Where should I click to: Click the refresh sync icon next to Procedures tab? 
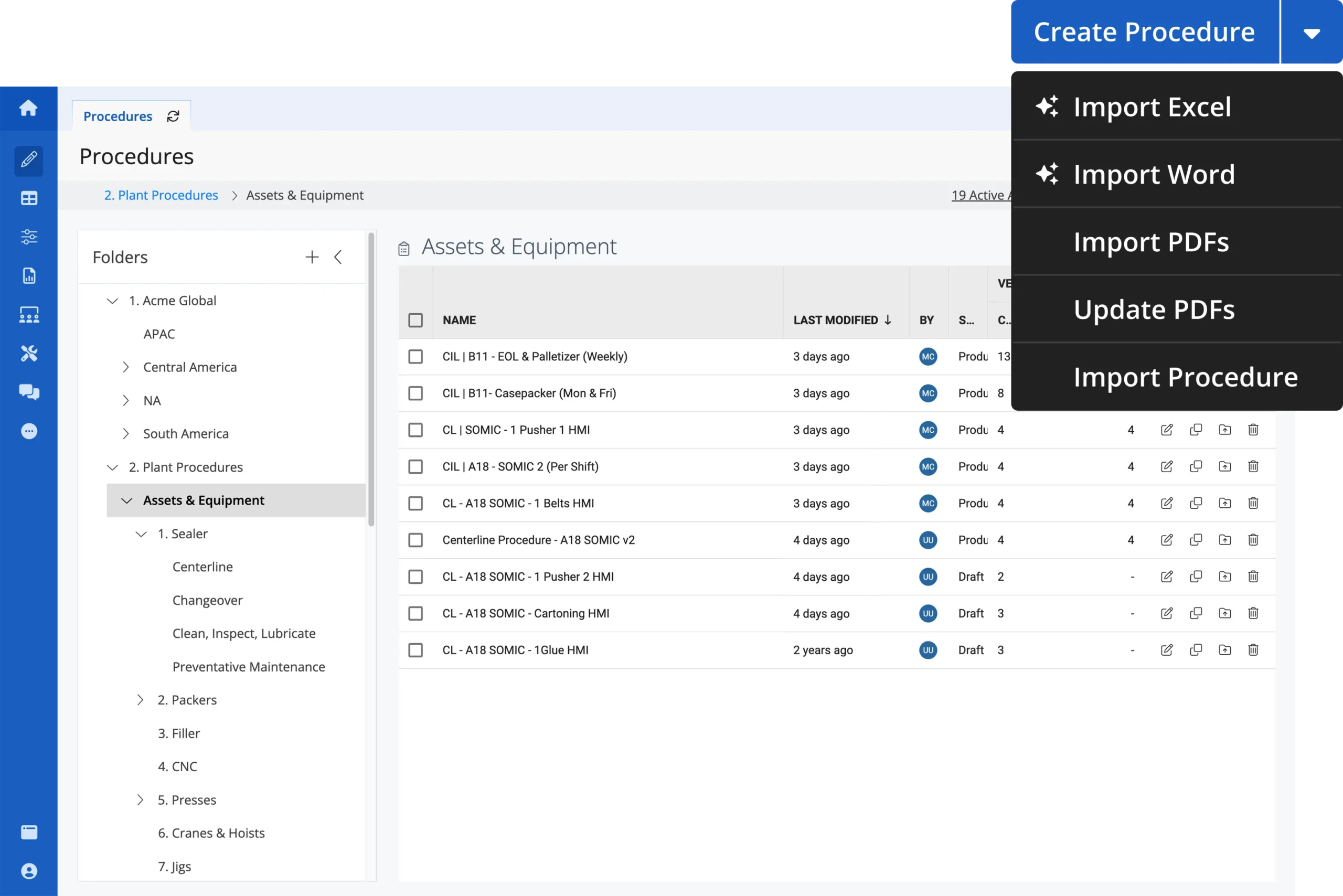coord(173,115)
